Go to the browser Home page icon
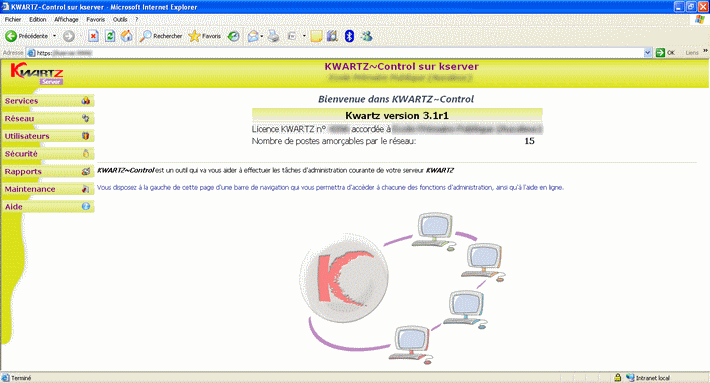 (127, 36)
